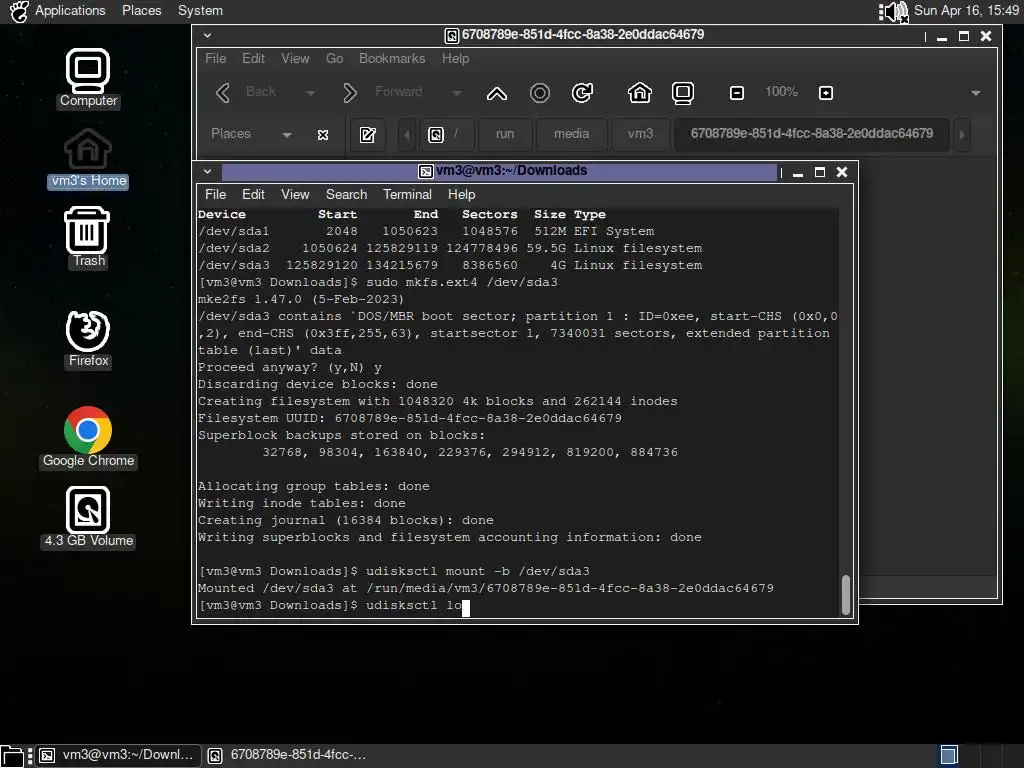Viewport: 1024px width, 768px height.
Task: Select the 6708789e-851d-4fcc taskbar entry
Action: pos(287,756)
